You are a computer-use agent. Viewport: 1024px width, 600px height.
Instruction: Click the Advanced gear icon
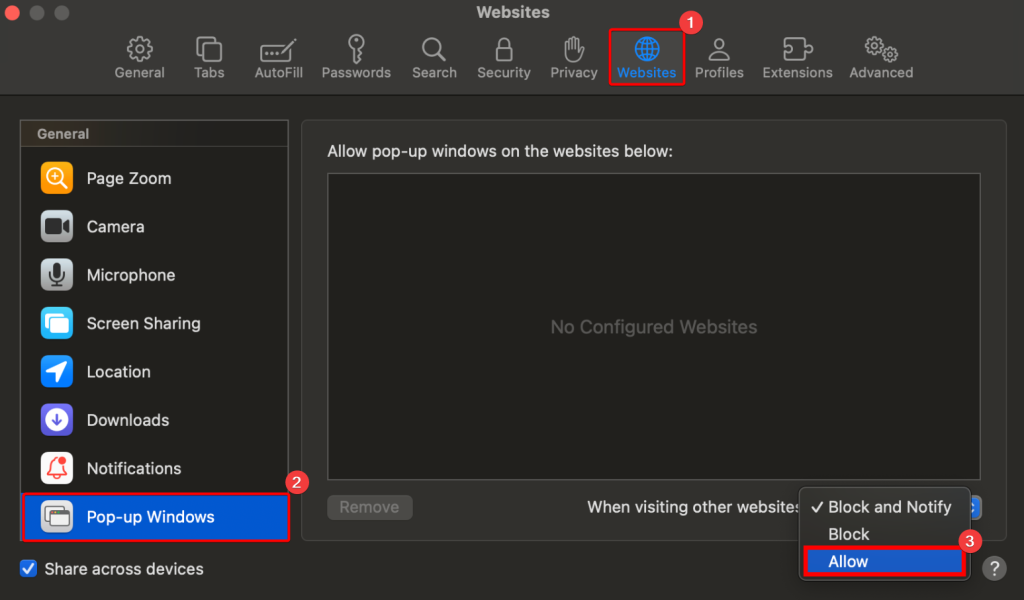coord(879,55)
